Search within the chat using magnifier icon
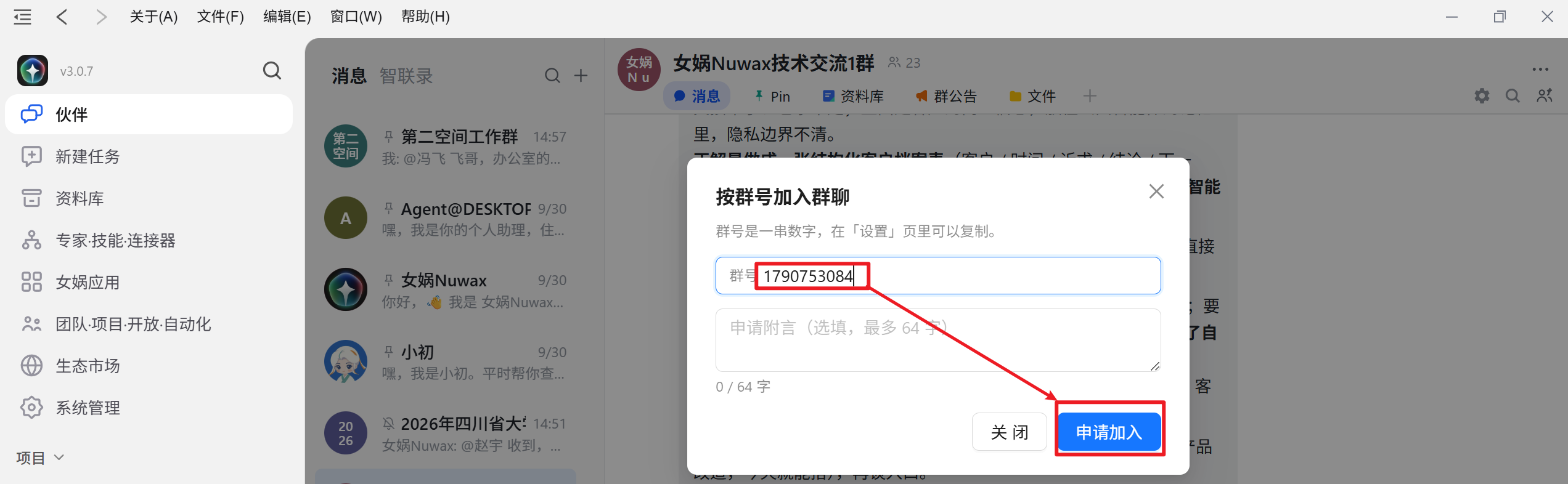 pyautogui.click(x=1513, y=96)
